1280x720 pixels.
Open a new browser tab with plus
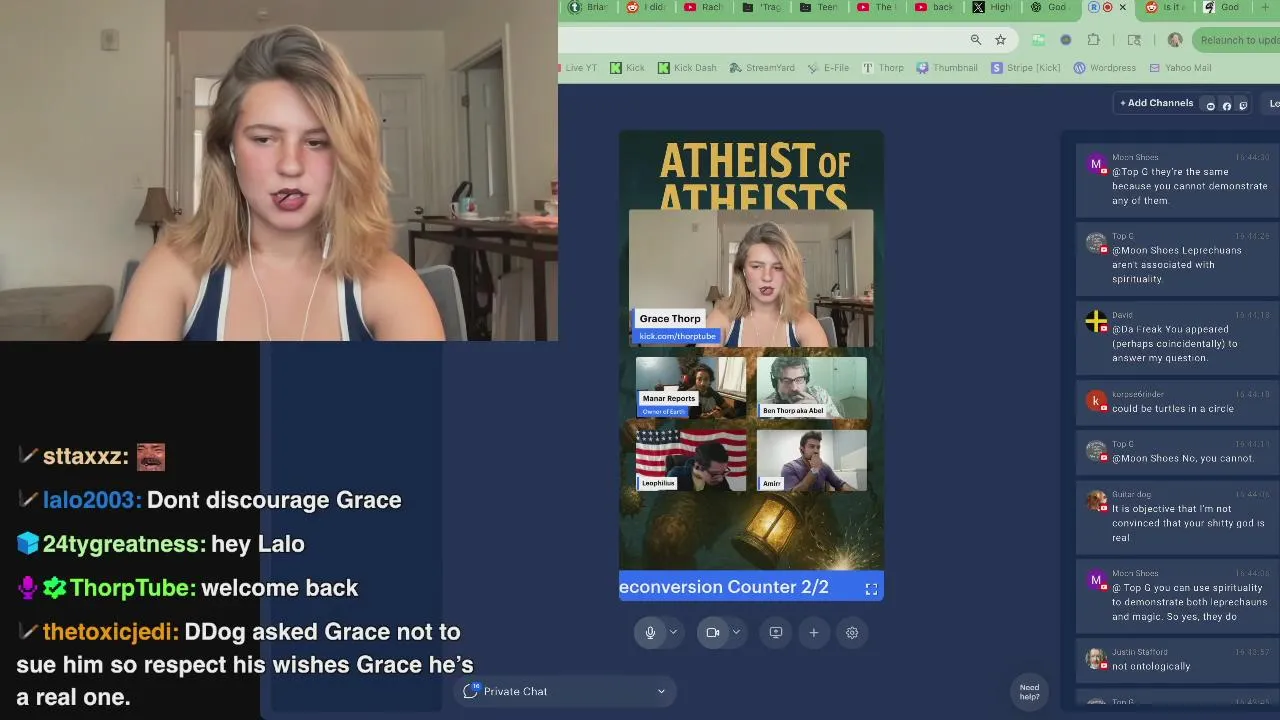[x=1265, y=7]
